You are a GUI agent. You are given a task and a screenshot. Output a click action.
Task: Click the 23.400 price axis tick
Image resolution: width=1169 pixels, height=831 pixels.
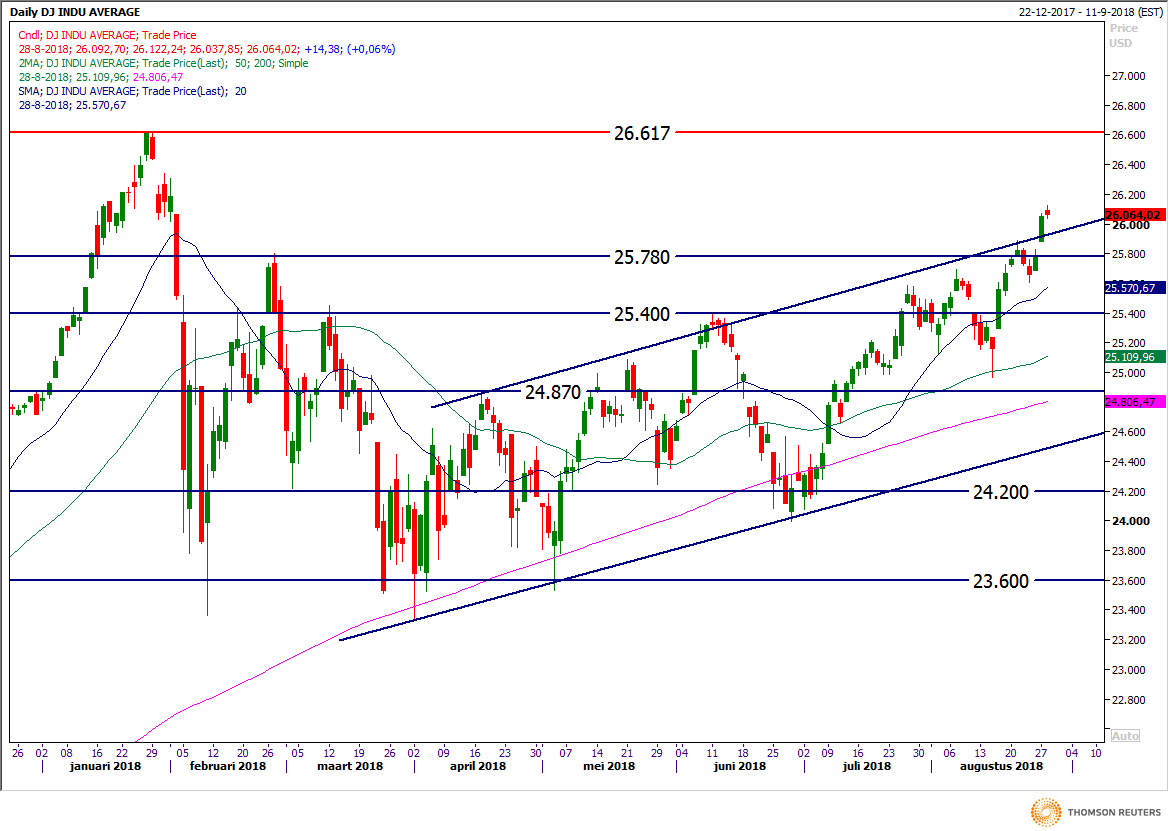coord(1128,610)
